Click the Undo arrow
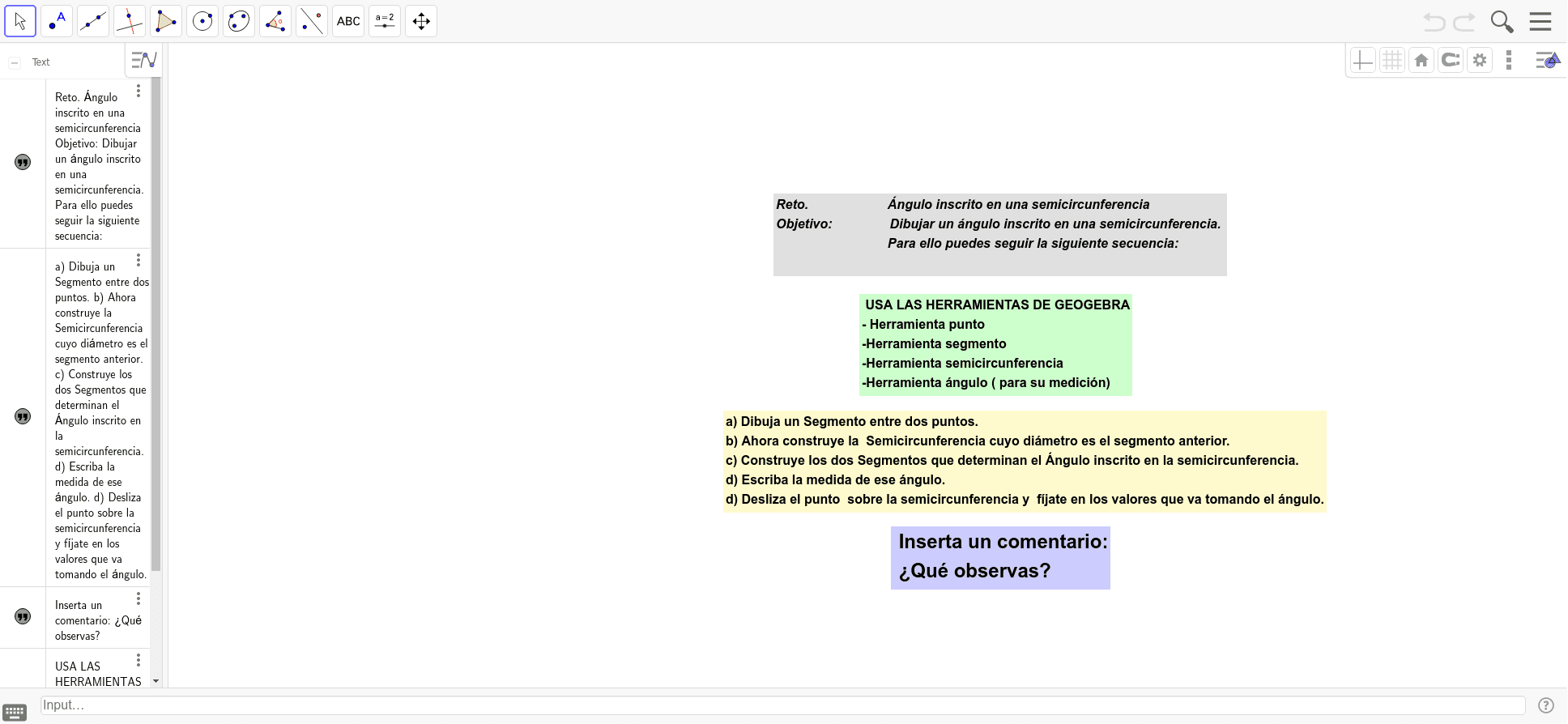Viewport: 1568px width, 724px height. pyautogui.click(x=1434, y=22)
